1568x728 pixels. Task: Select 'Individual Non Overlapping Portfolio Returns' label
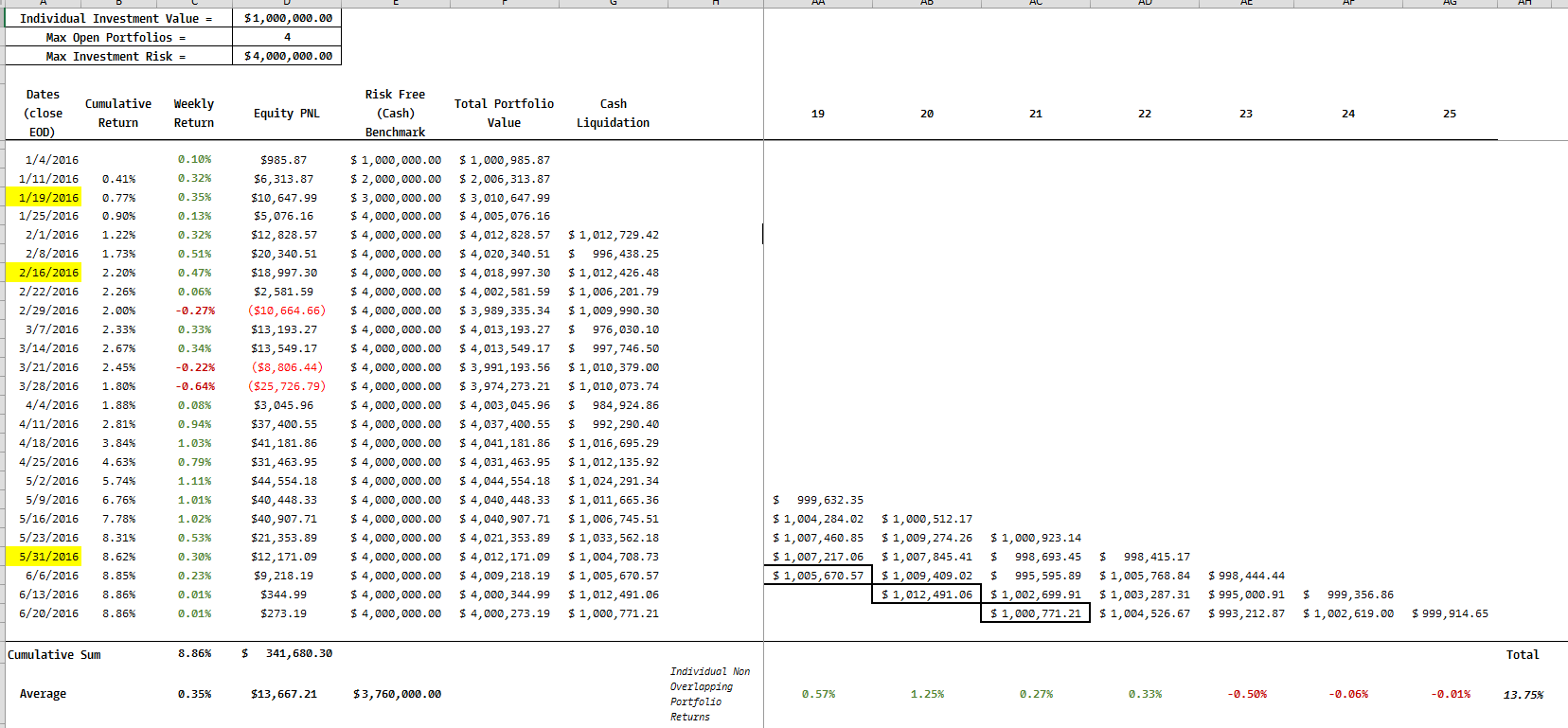pyautogui.click(x=710, y=694)
